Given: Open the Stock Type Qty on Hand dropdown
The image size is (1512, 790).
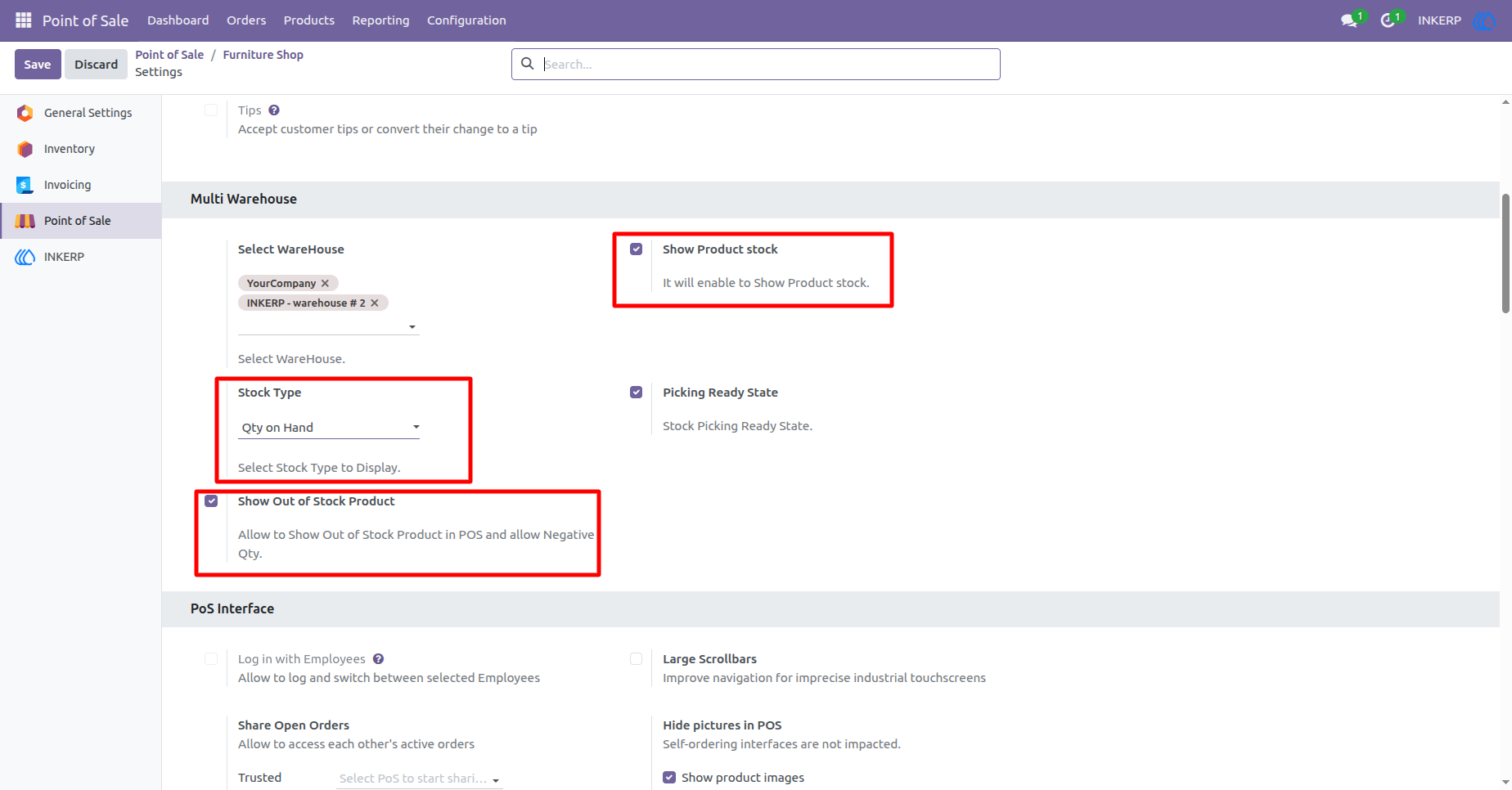Looking at the screenshot, I should coord(329,428).
